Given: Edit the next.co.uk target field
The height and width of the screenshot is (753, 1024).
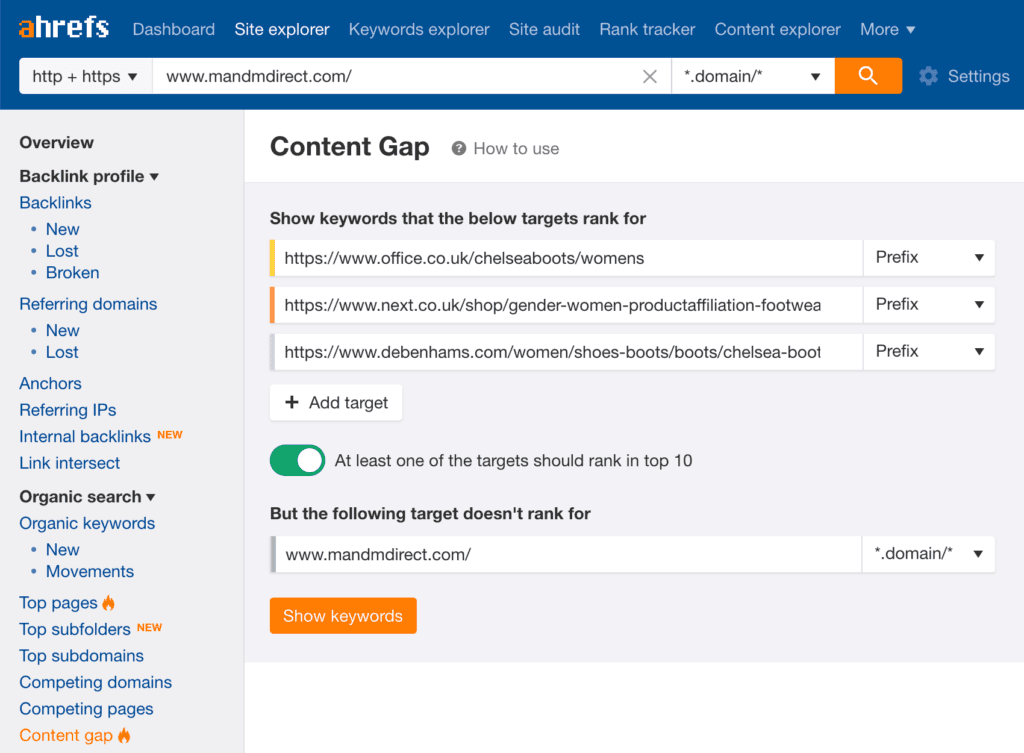Looking at the screenshot, I should tap(566, 304).
